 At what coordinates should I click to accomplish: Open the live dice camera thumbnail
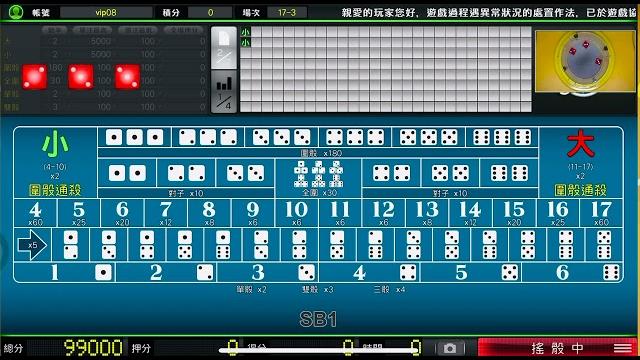[x=585, y=61]
